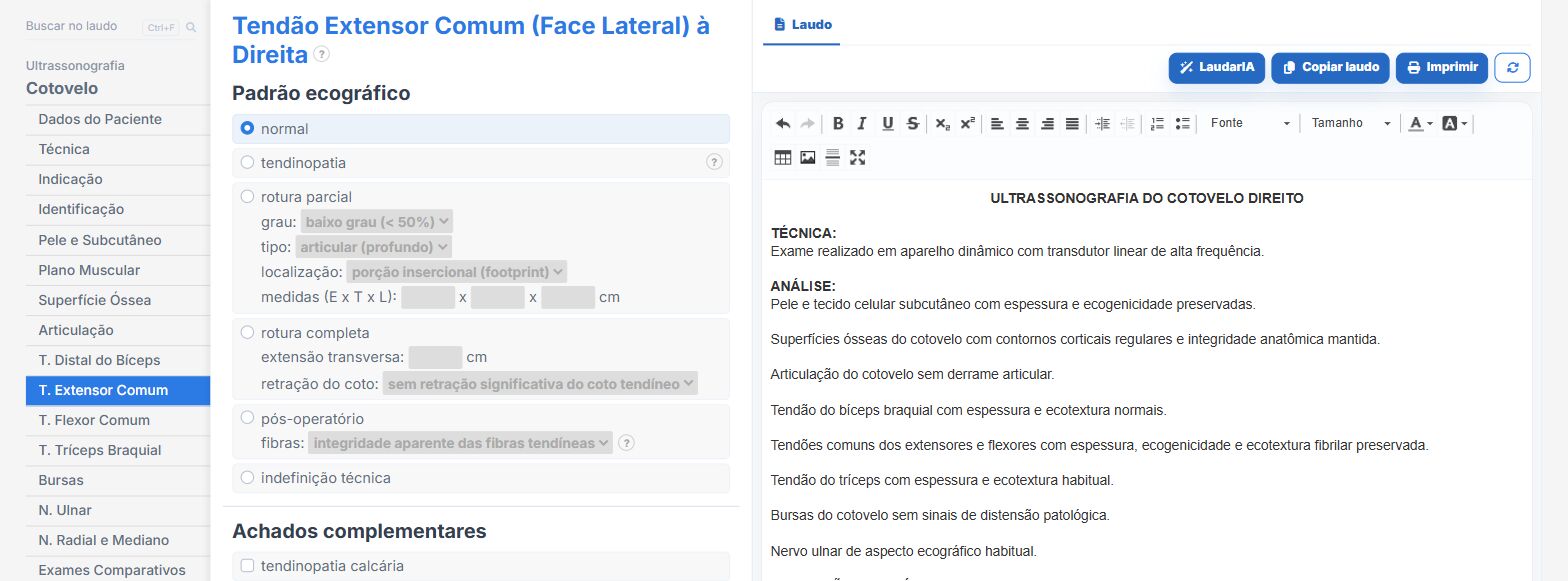Image resolution: width=1568 pixels, height=581 pixels.
Task: Align text left
Action: (x=997, y=124)
